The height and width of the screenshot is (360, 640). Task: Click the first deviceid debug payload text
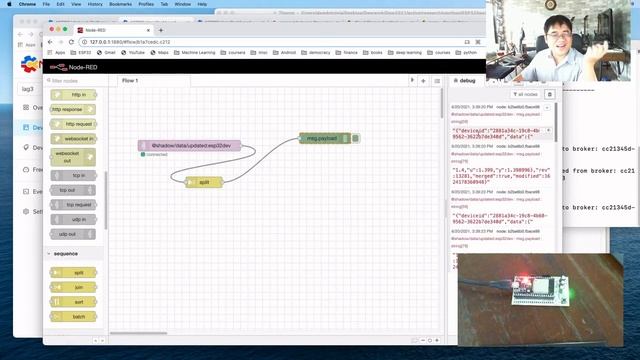tap(496, 133)
